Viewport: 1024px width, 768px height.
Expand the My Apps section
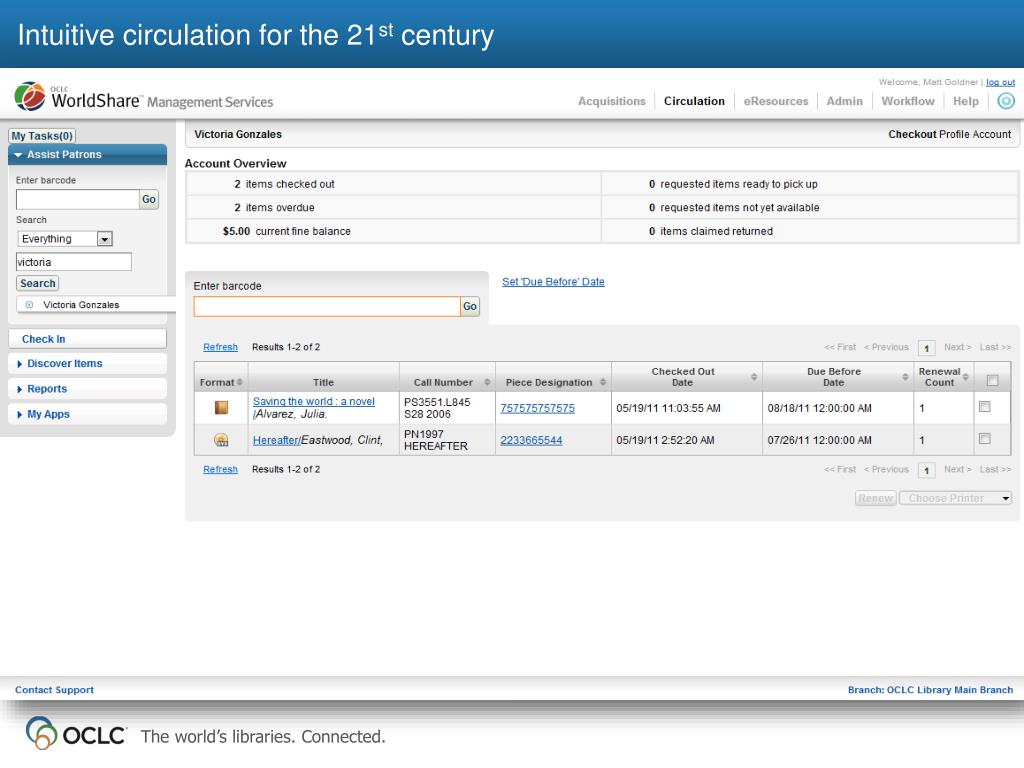tap(88, 414)
